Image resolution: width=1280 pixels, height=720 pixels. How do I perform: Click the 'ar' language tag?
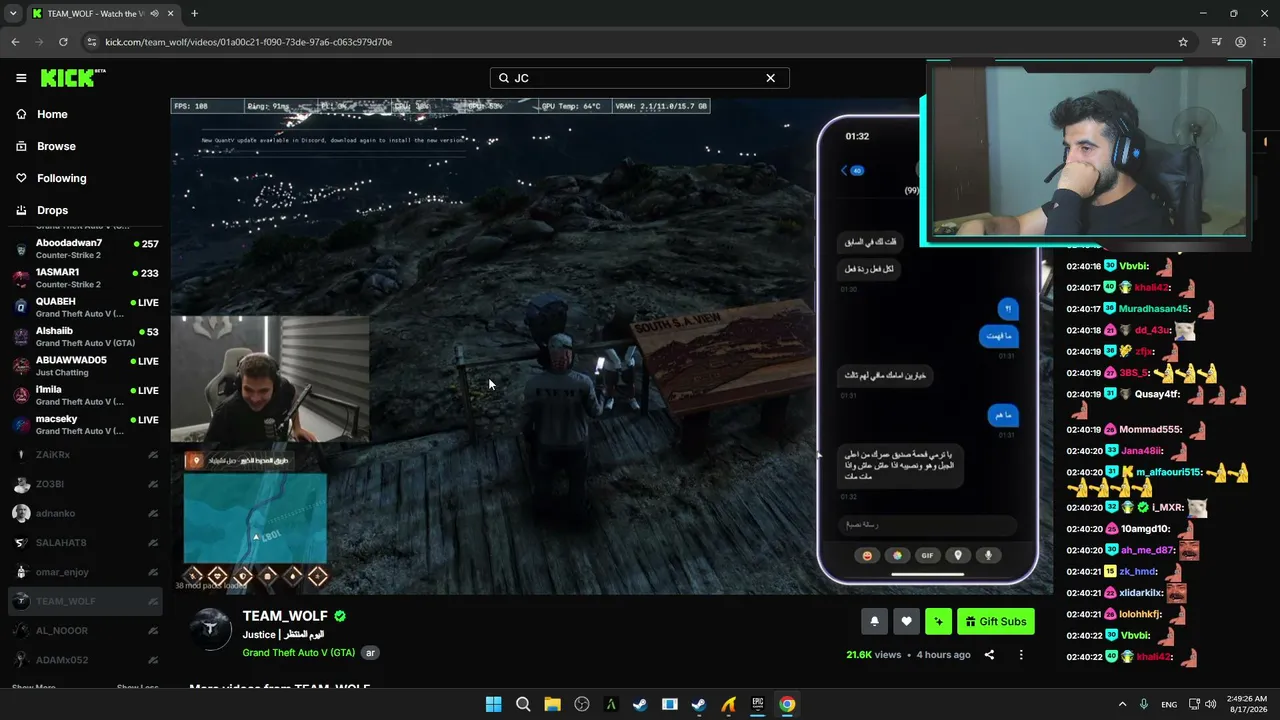click(370, 653)
